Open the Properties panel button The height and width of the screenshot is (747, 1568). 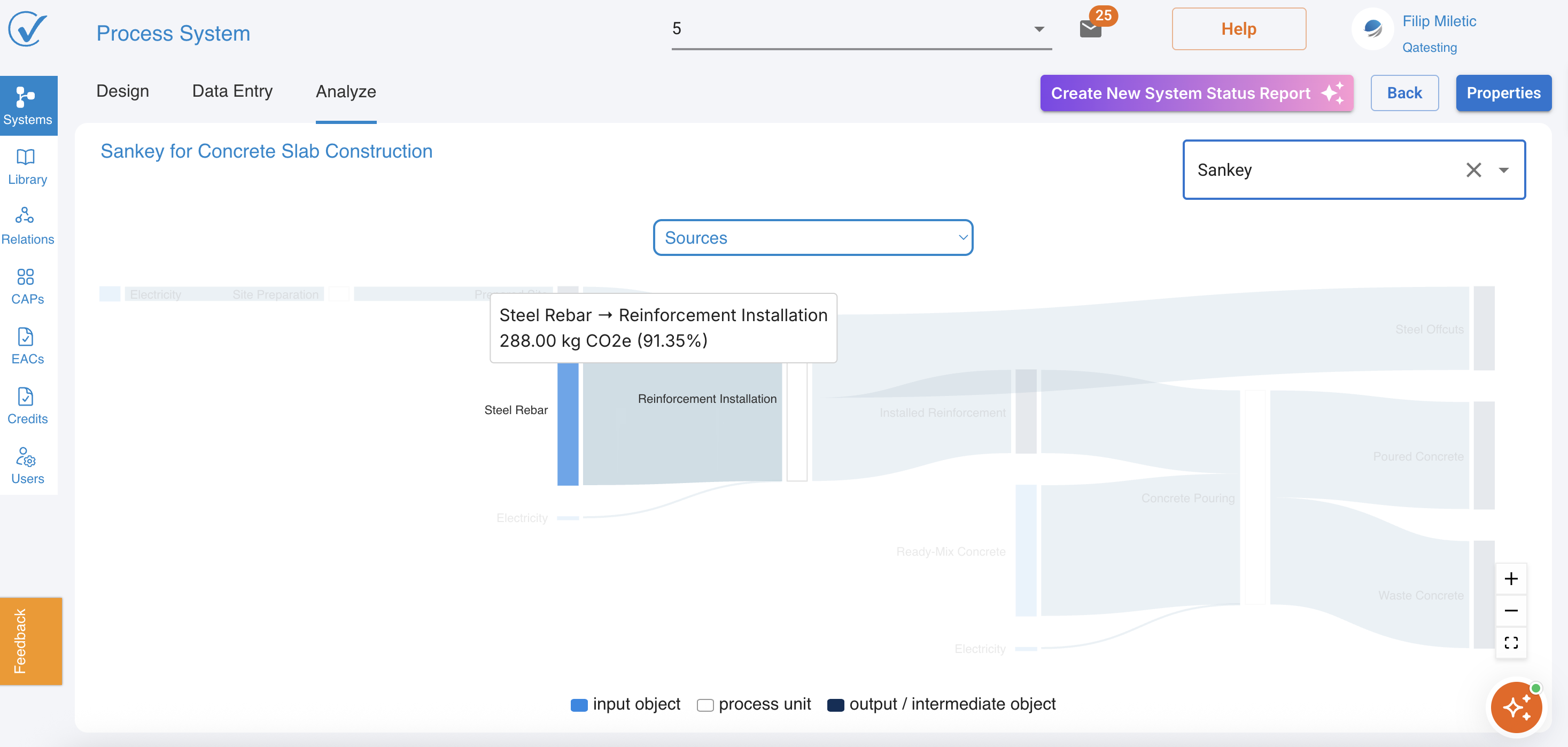[1503, 93]
